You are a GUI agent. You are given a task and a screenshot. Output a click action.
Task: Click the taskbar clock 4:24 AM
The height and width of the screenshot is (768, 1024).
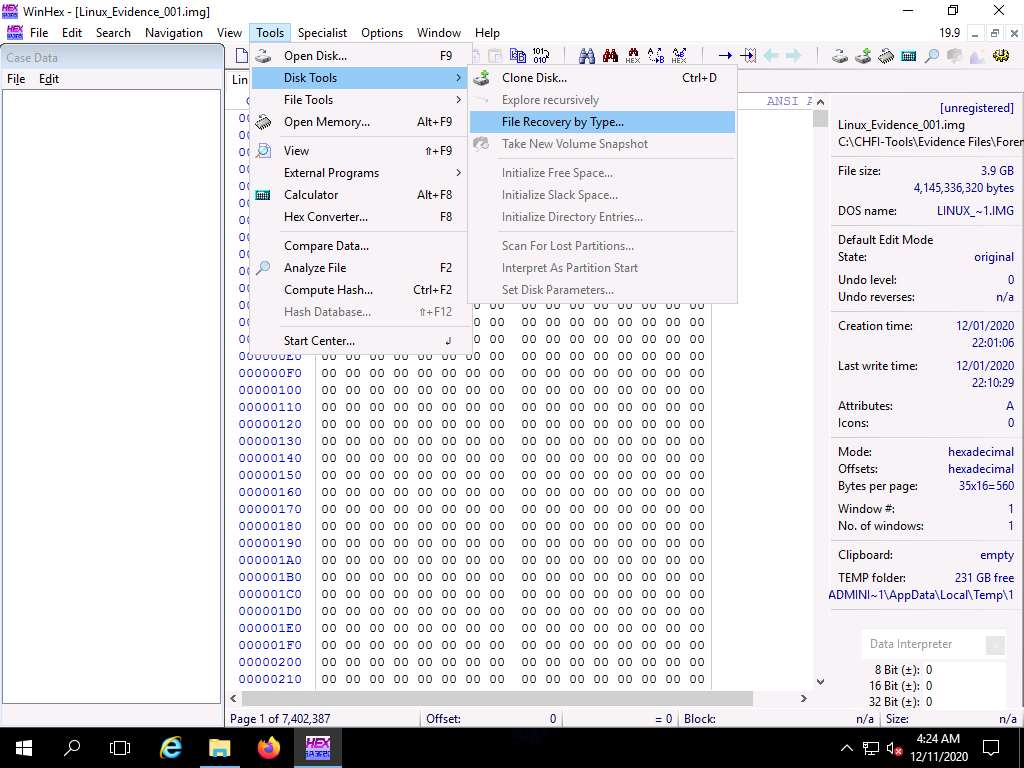pyautogui.click(x=938, y=739)
